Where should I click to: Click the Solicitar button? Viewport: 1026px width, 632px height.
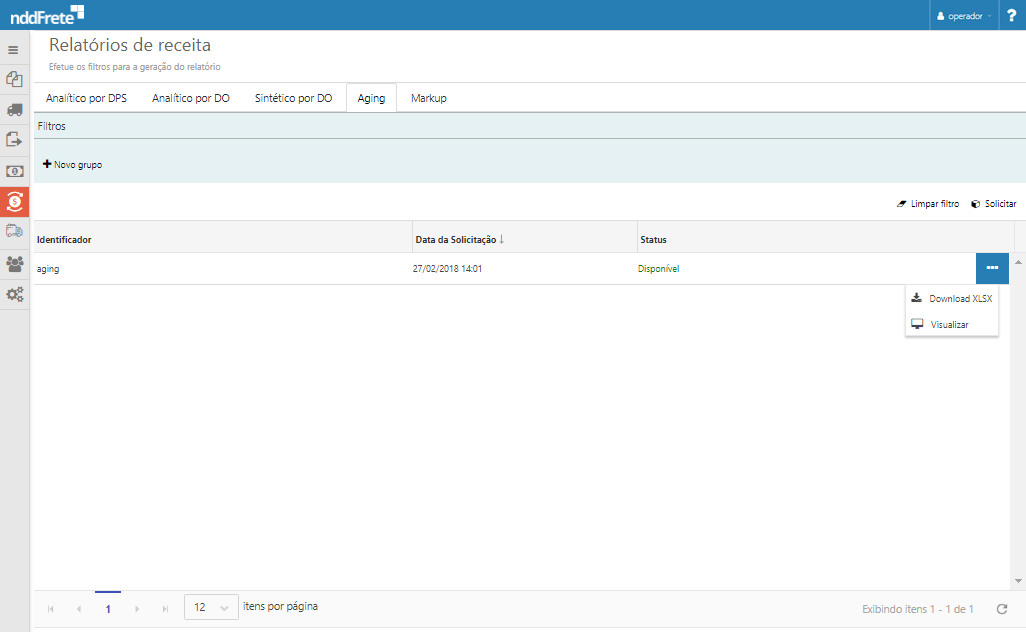(x=993, y=204)
